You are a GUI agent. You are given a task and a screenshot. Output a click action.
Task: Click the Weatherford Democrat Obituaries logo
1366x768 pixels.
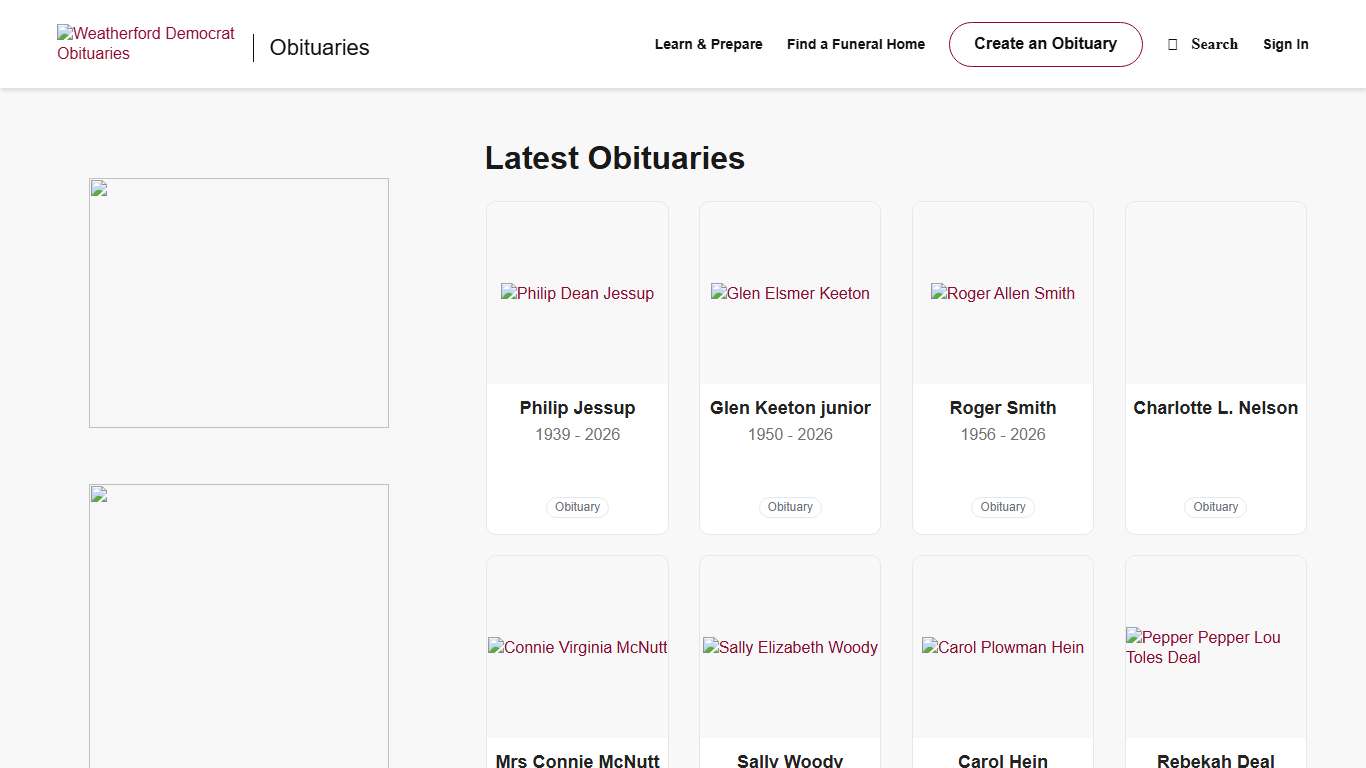[x=146, y=44]
